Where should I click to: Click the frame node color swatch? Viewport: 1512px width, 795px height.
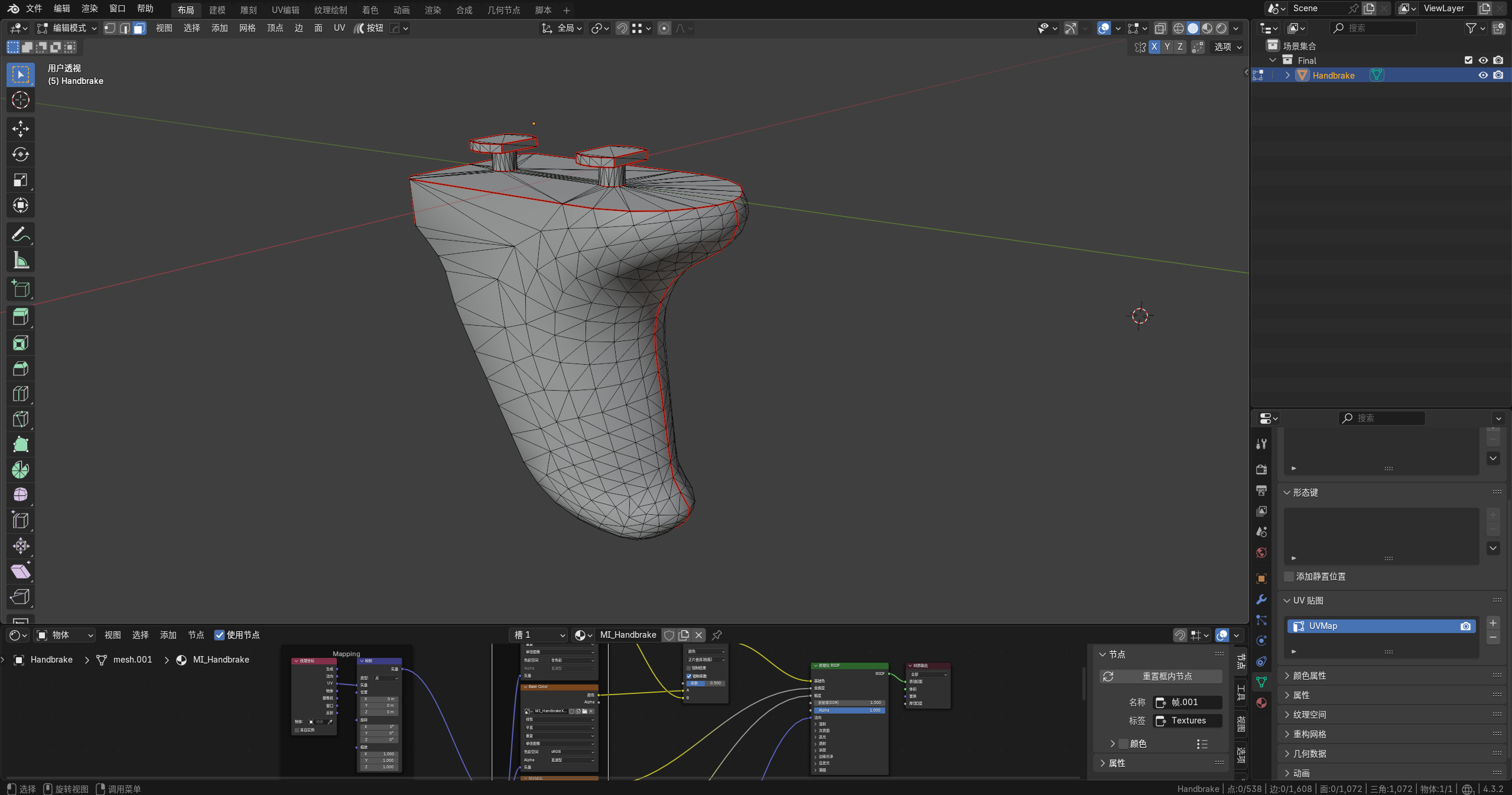tap(1123, 744)
